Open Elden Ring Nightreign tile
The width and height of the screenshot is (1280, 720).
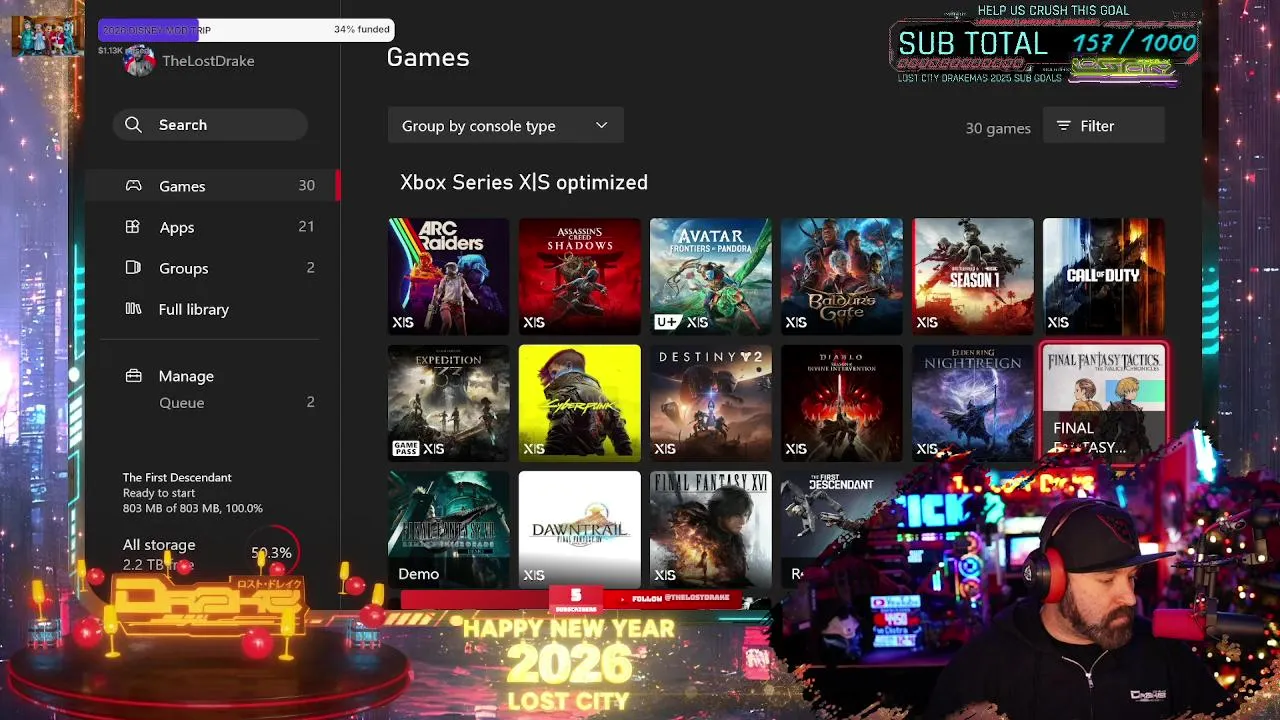972,403
